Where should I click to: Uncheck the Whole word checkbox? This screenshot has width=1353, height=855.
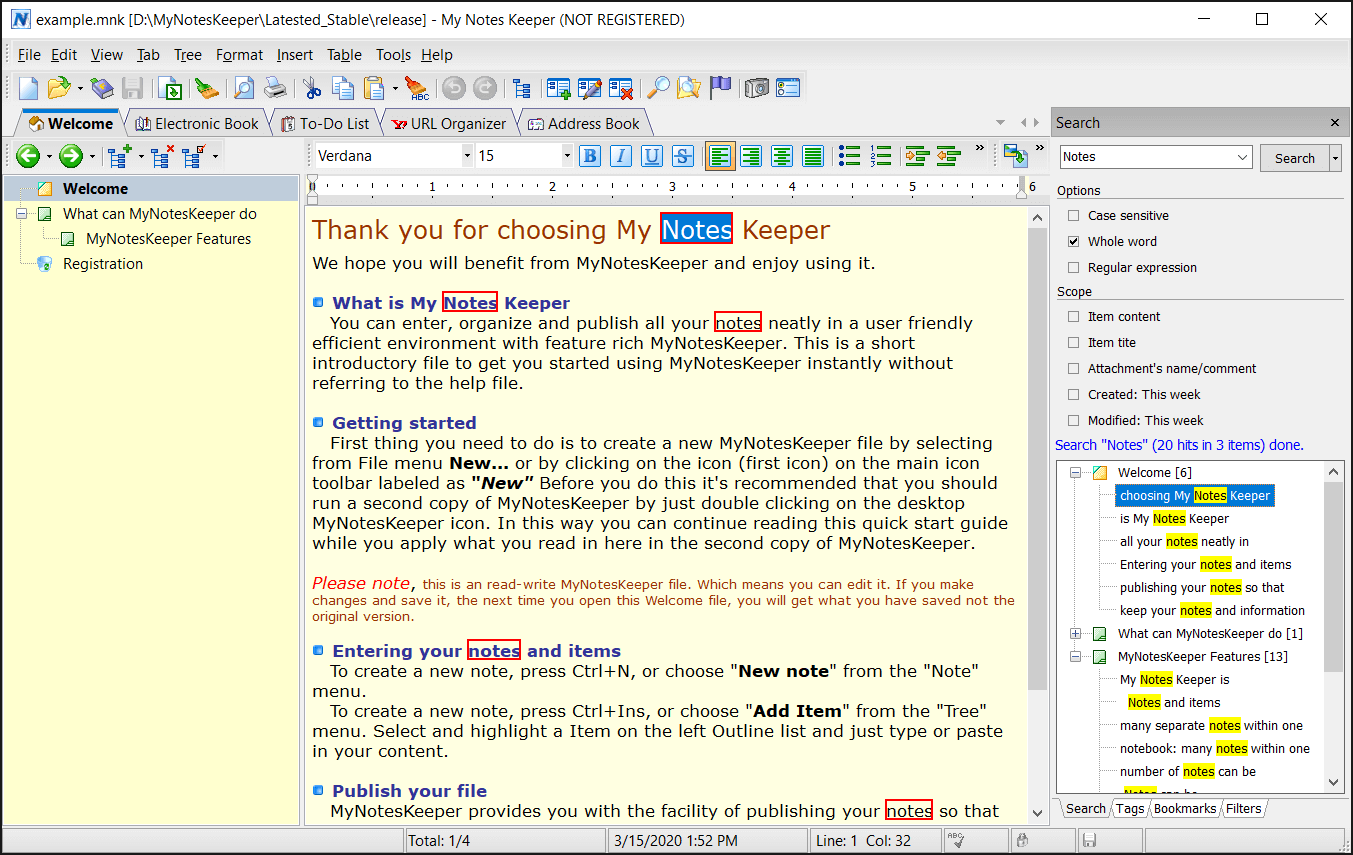pyautogui.click(x=1074, y=242)
